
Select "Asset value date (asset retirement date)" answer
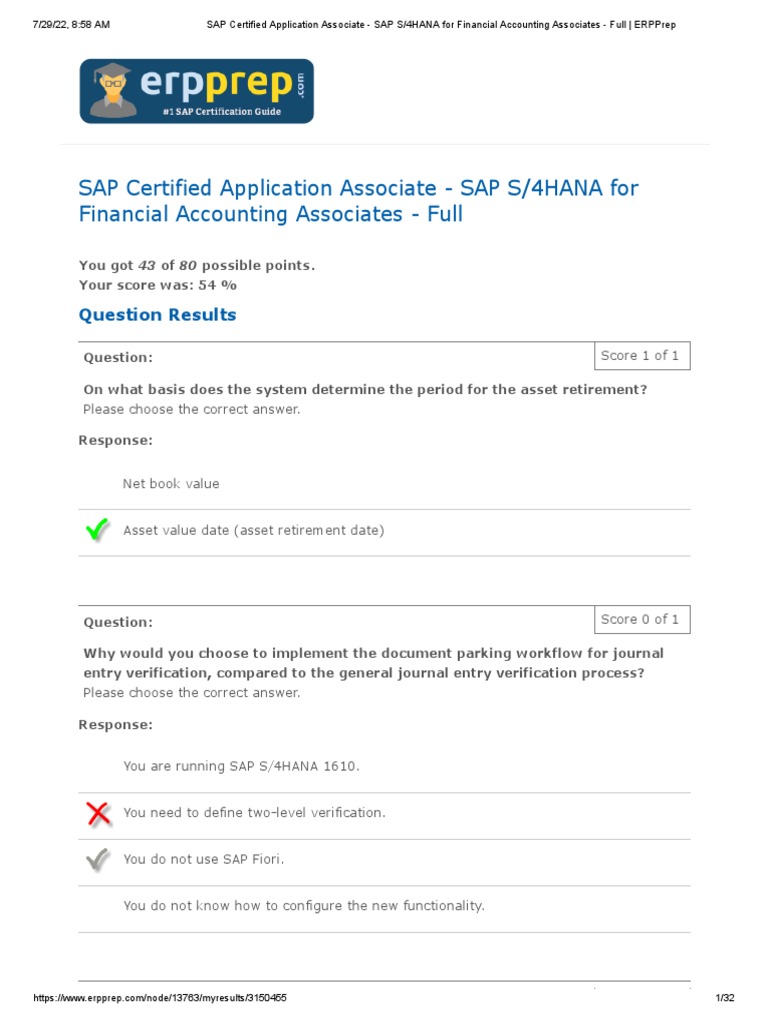[x=253, y=531]
